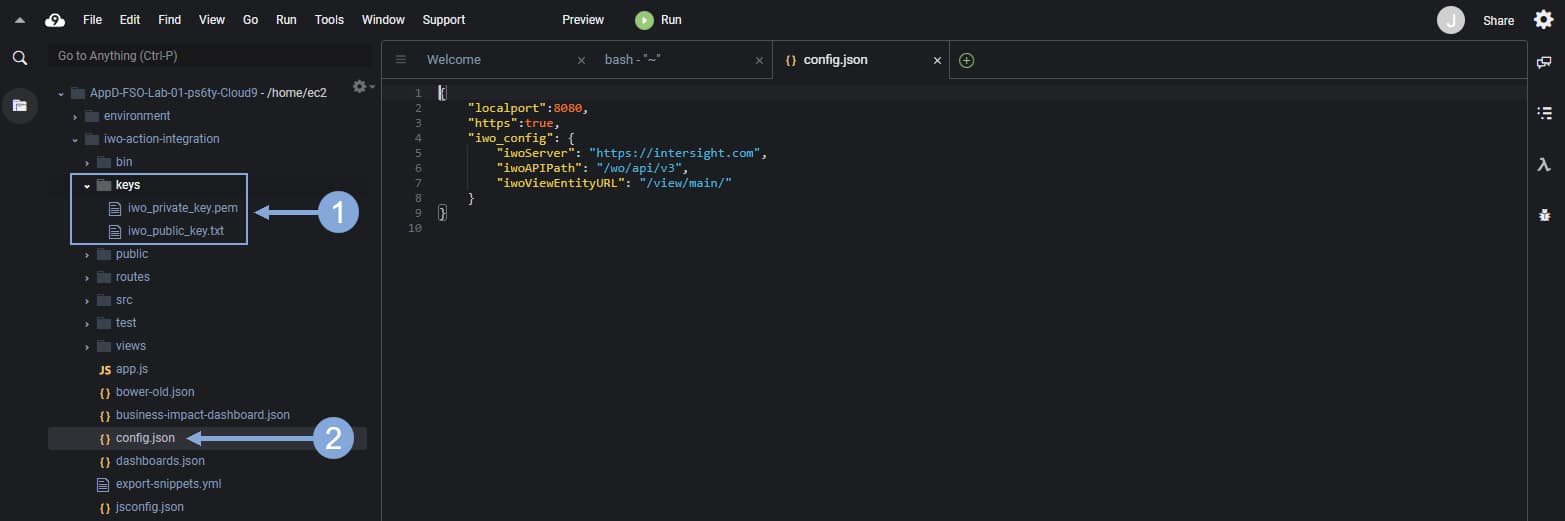Open iwo_private_key.pem file
Viewport: 1565px width, 521px height.
[x=182, y=208]
